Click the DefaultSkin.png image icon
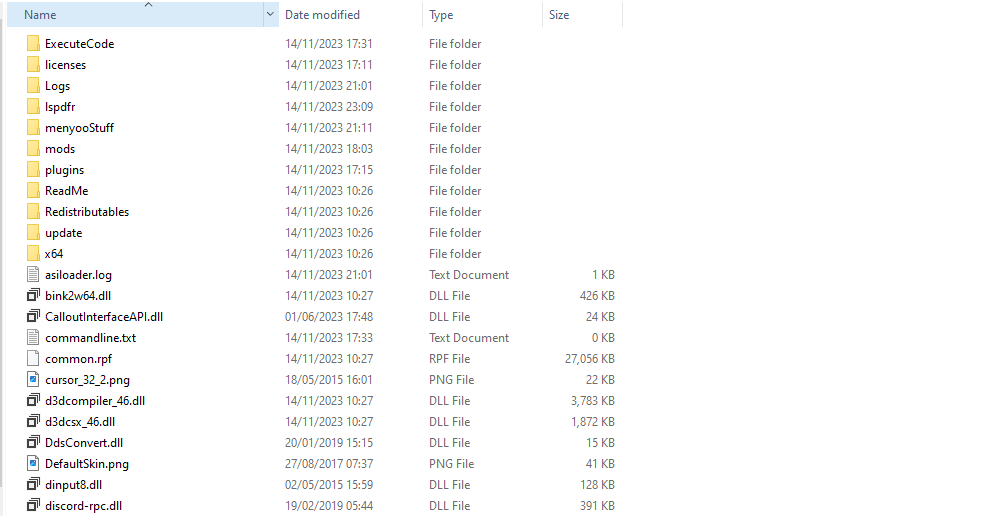Viewport: 1002px width, 516px height. pos(33,464)
